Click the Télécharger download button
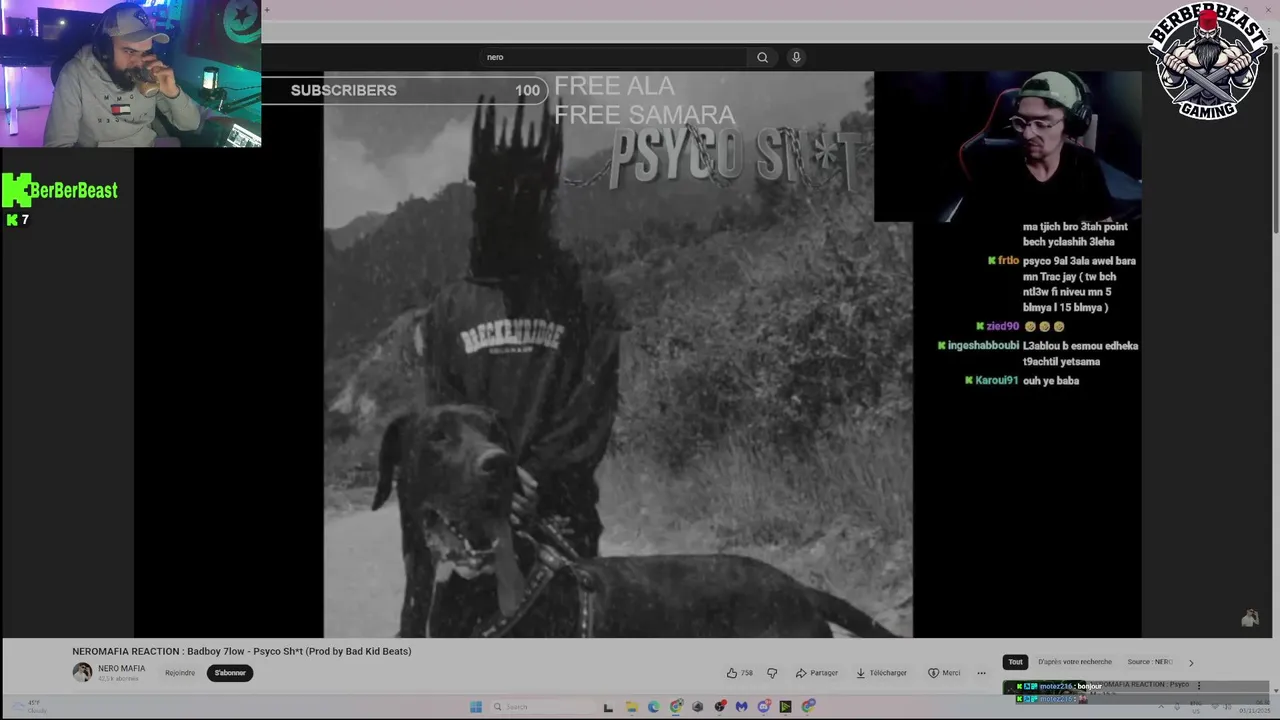1280x720 pixels. [882, 673]
